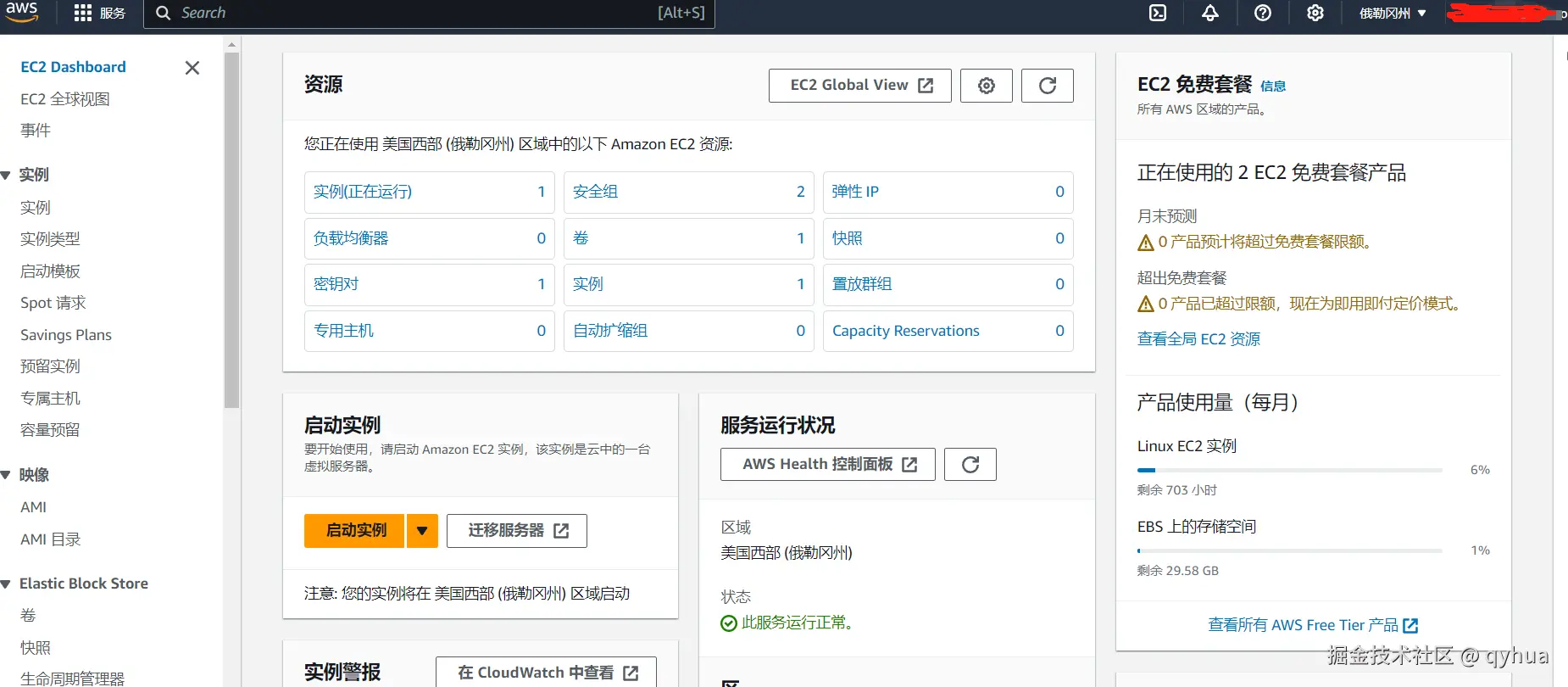
Task: Open 查看所有 AWS Free Tier 产品 link
Action: [x=1313, y=625]
